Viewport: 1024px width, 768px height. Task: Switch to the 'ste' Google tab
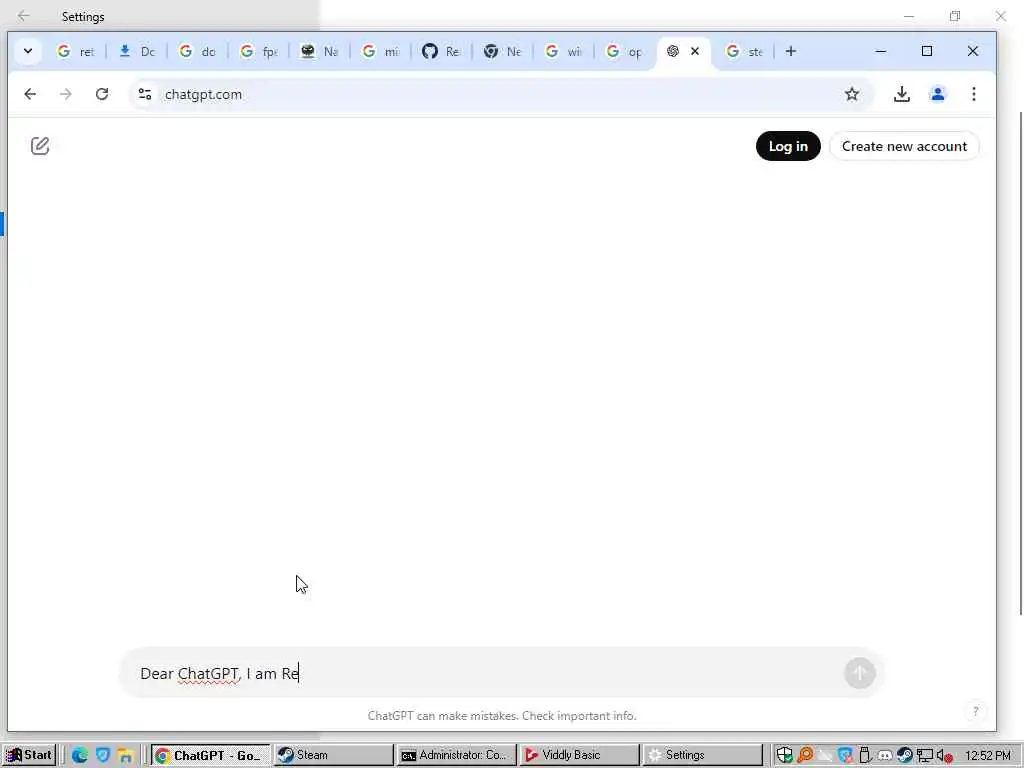click(745, 51)
